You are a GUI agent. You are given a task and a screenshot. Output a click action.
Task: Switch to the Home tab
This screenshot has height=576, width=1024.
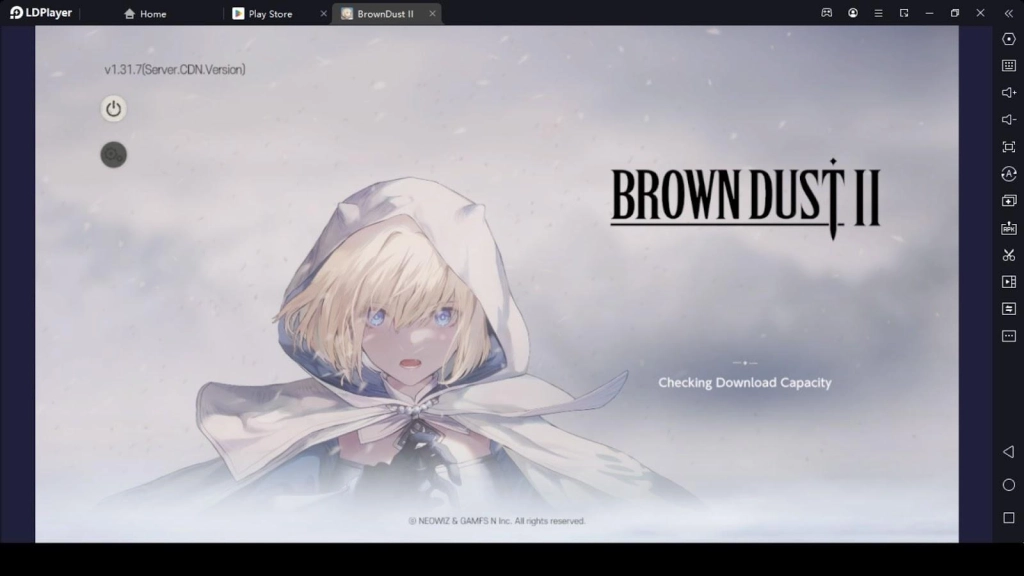[x=145, y=14]
